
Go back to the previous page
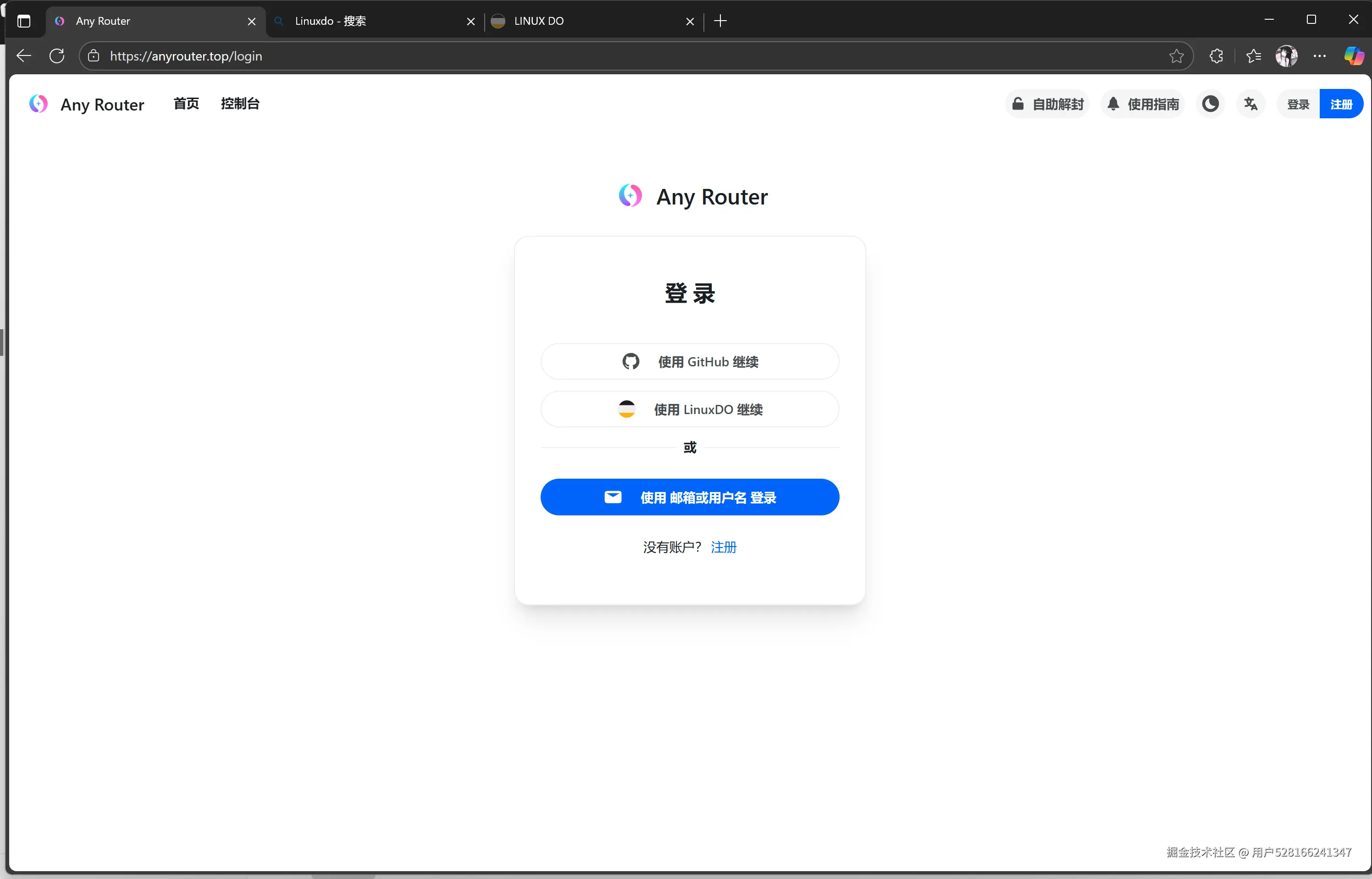click(x=24, y=56)
